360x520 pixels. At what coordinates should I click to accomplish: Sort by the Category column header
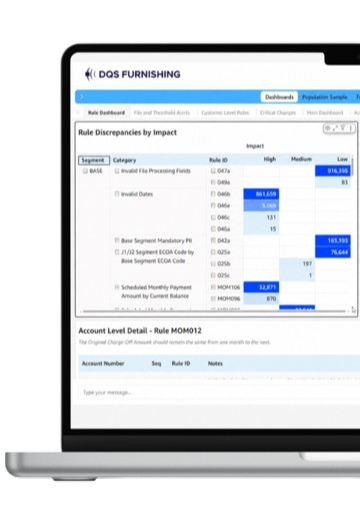(x=124, y=160)
